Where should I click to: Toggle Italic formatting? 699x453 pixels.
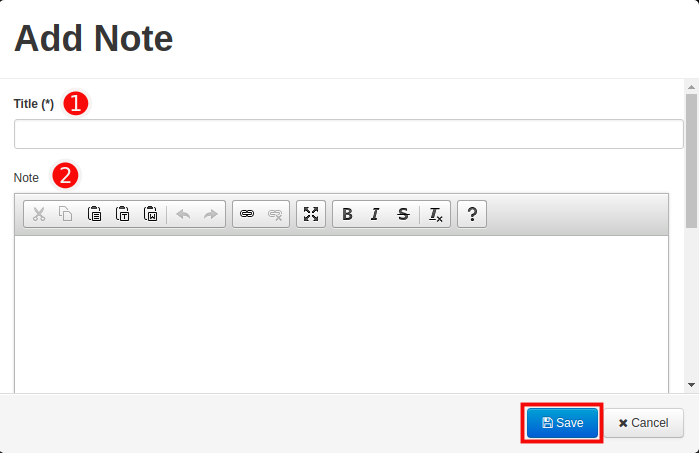(375, 214)
